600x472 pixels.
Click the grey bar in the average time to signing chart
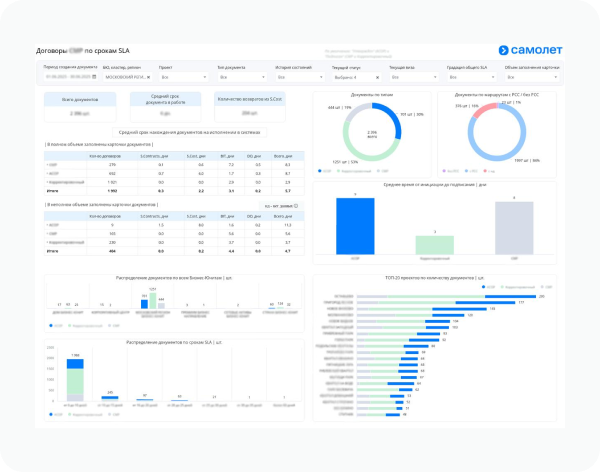click(514, 228)
